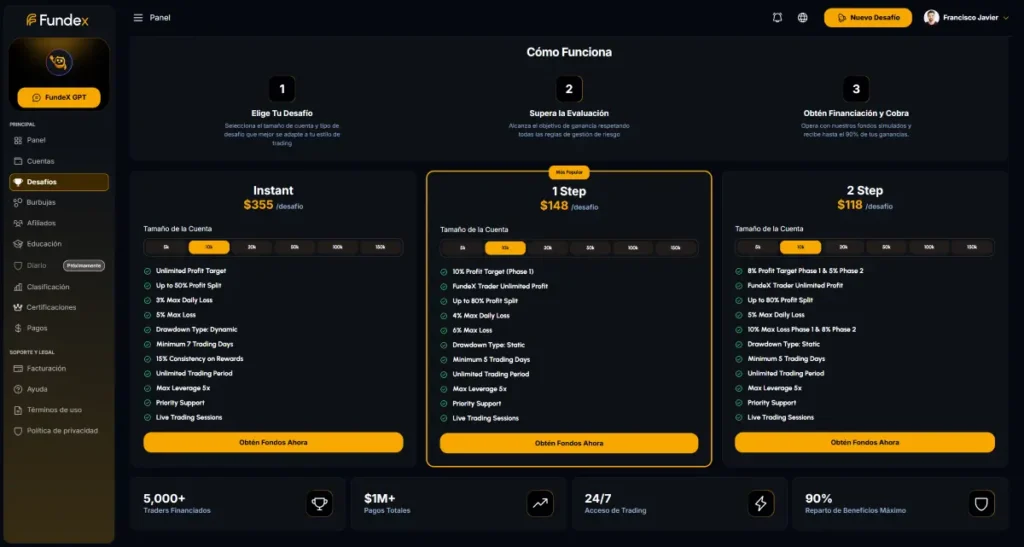Select 100k account size for 1 Step plan

(x=633, y=248)
